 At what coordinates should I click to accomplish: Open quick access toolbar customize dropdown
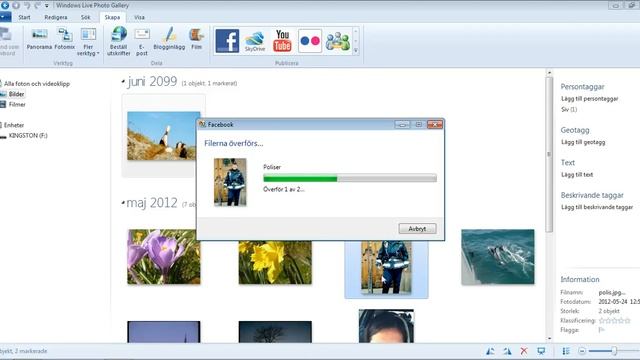[x=47, y=6]
